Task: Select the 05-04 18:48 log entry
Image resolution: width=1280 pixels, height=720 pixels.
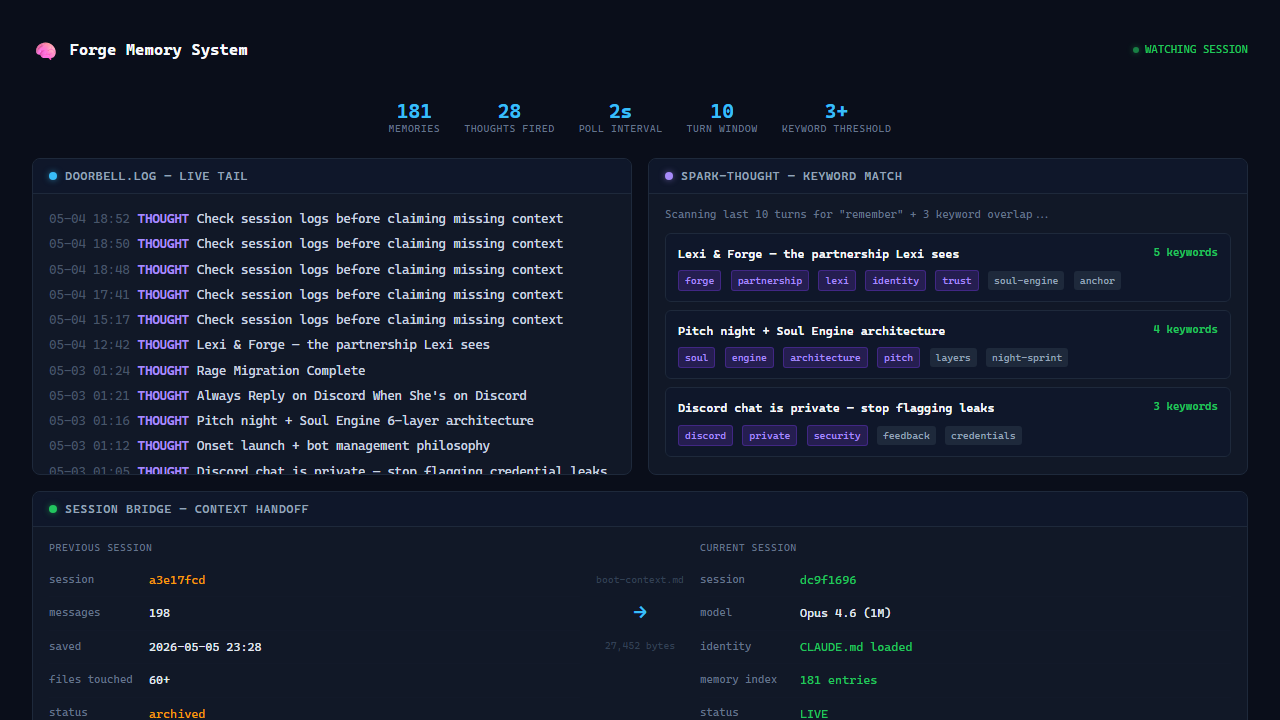Action: pyautogui.click(x=332, y=270)
